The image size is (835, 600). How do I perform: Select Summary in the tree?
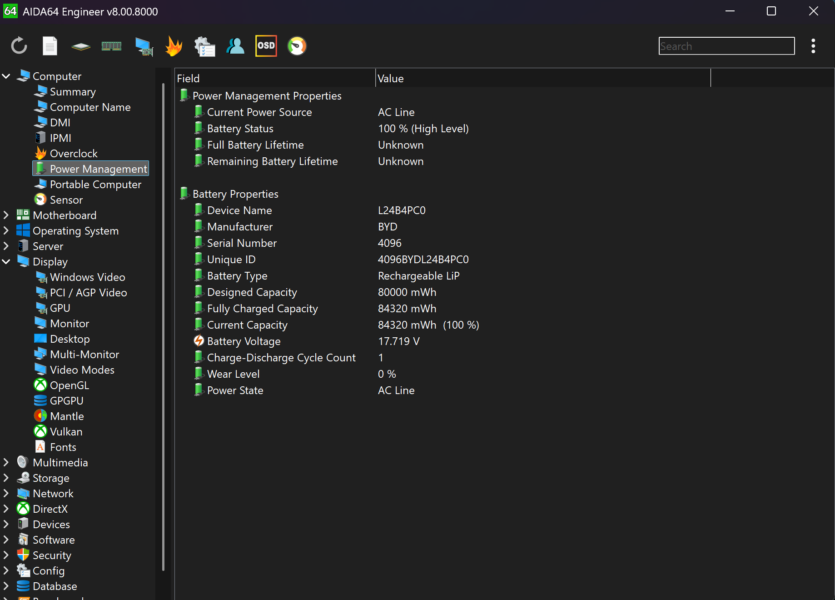pyautogui.click(x=72, y=92)
